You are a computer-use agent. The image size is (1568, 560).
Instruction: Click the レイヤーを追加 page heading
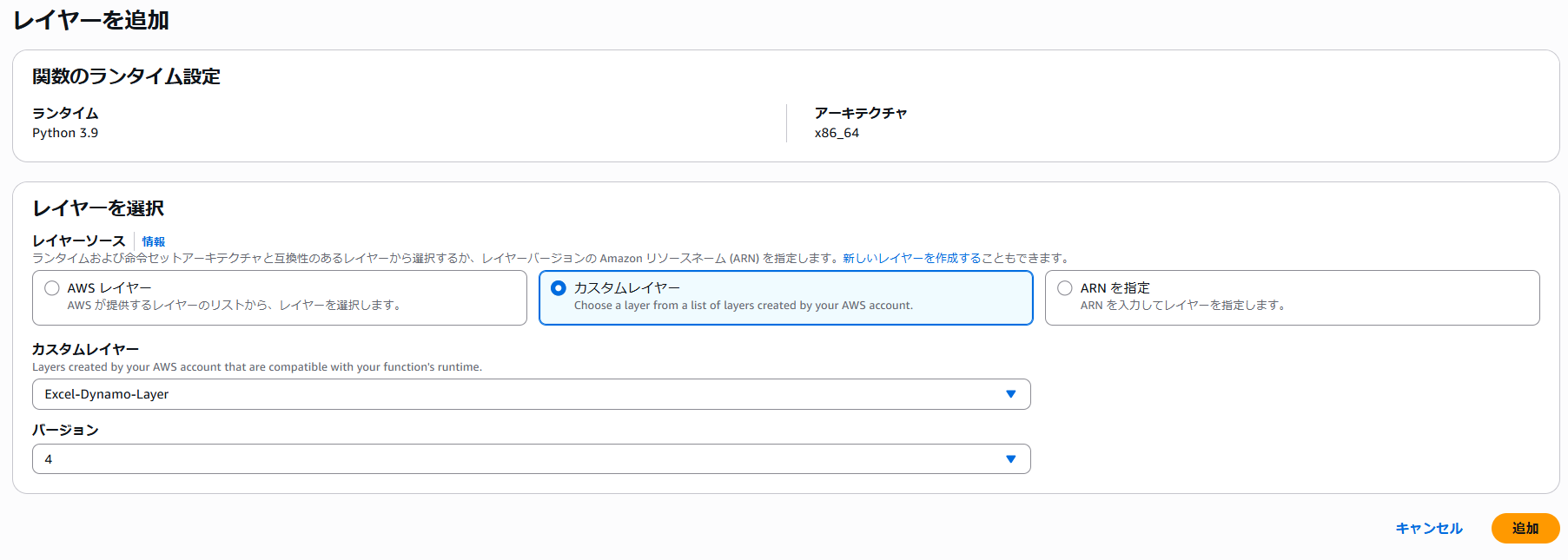point(91,20)
